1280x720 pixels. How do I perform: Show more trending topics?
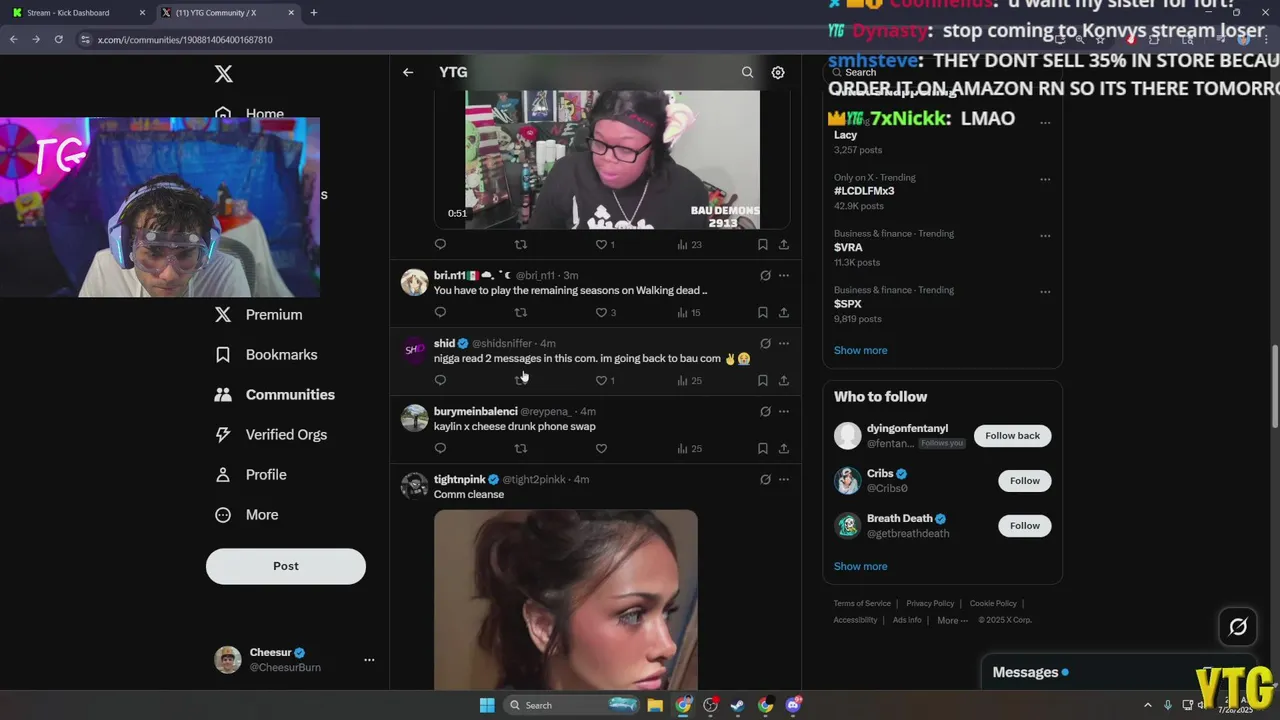[861, 350]
